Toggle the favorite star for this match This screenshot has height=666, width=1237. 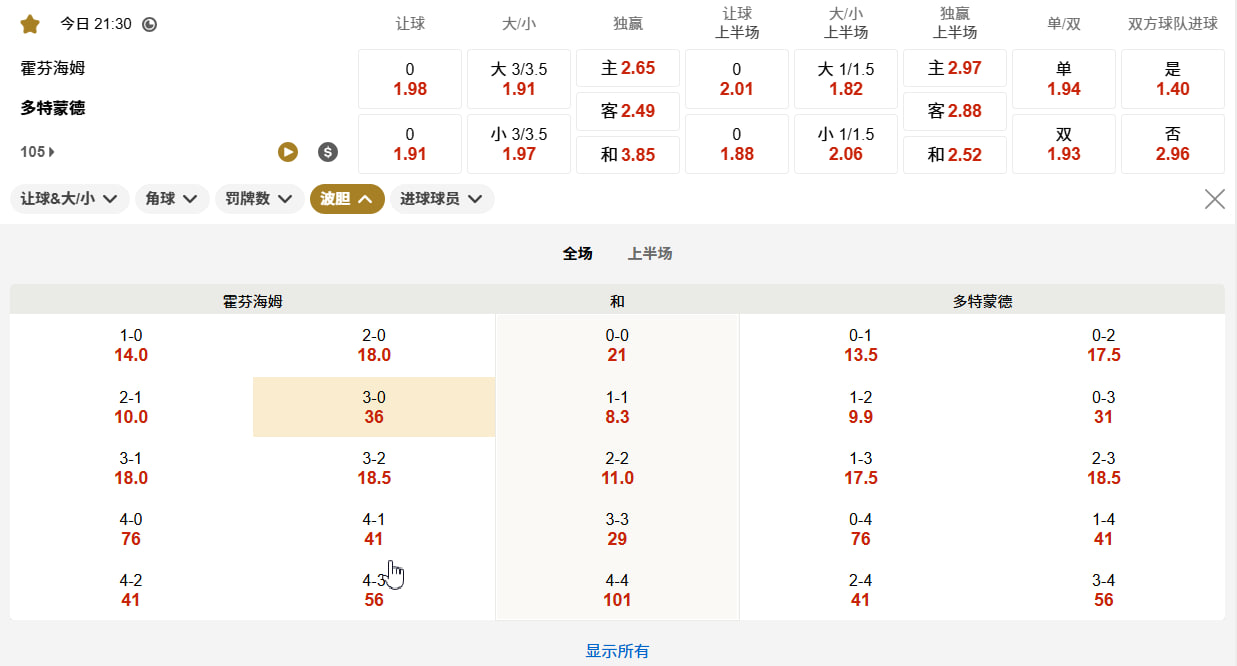pyautogui.click(x=30, y=23)
